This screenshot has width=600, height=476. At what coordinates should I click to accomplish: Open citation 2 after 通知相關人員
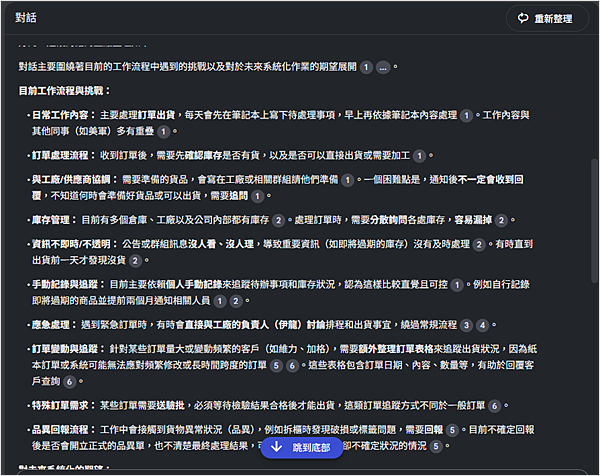[236, 301]
